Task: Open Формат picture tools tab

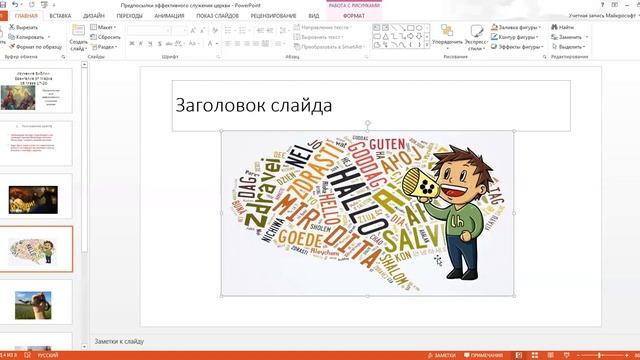Action: point(354,16)
